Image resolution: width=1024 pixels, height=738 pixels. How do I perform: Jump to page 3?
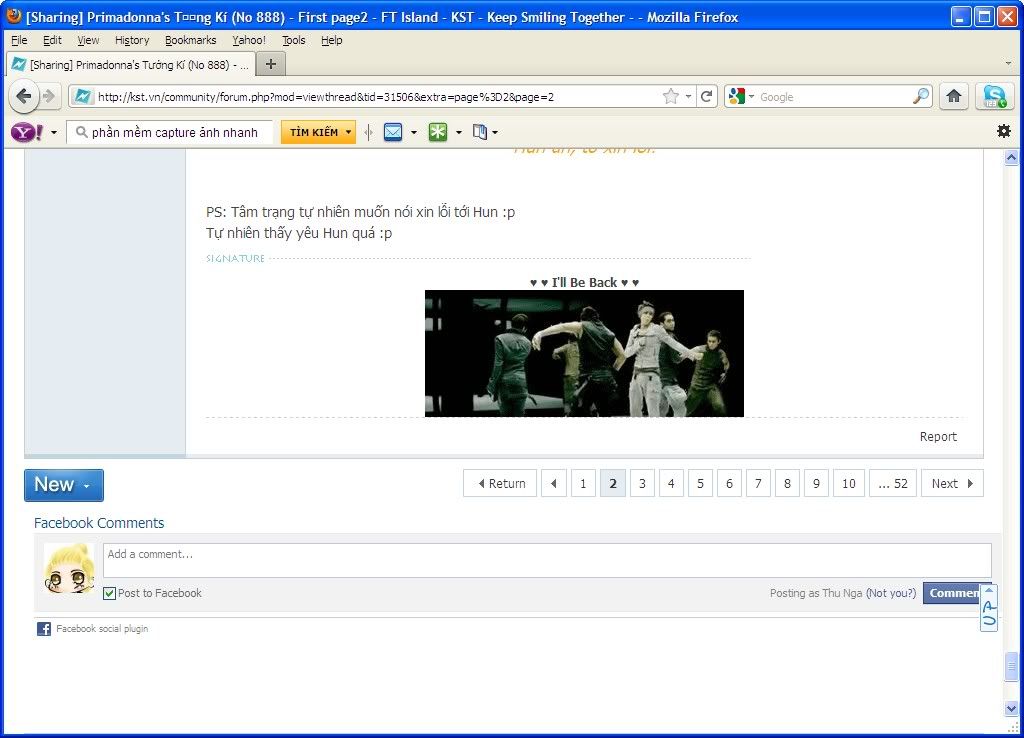tap(642, 483)
